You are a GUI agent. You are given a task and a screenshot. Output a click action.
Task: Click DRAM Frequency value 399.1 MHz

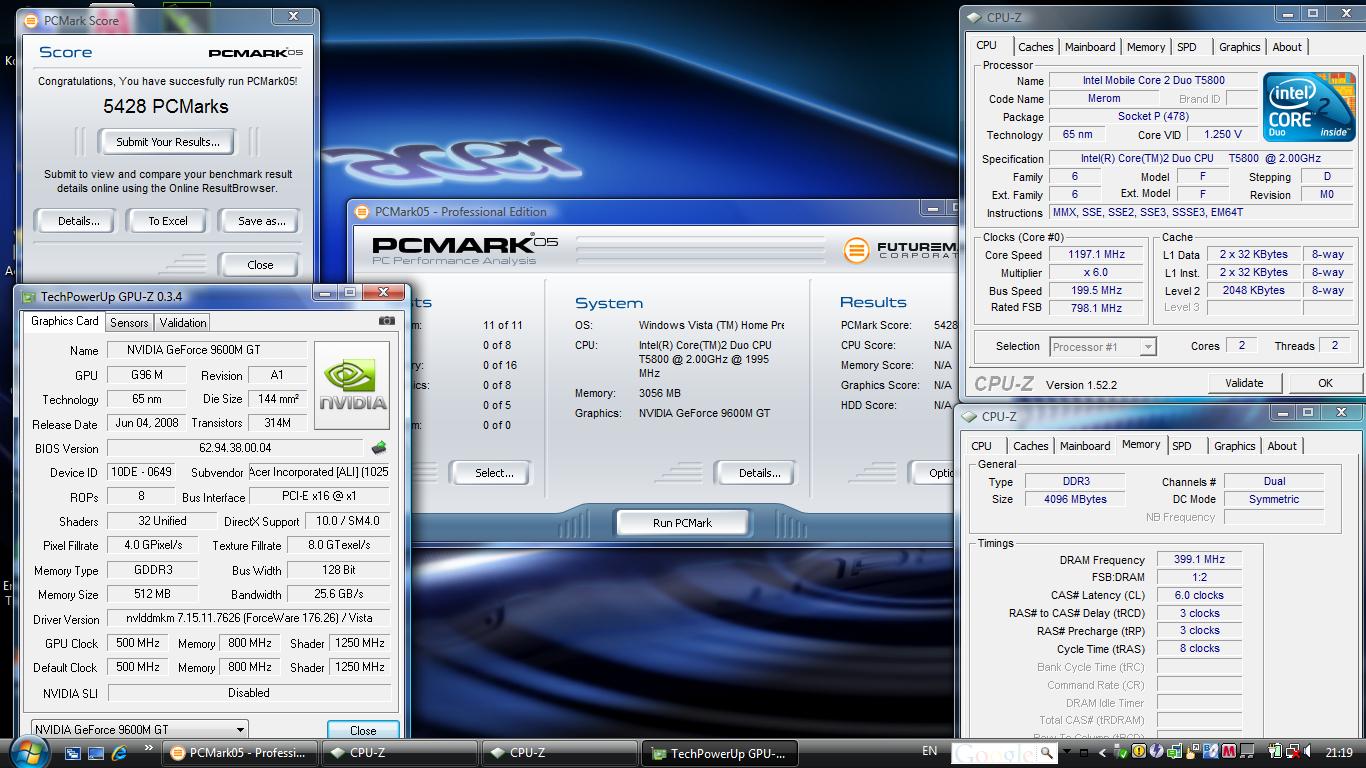click(1199, 560)
